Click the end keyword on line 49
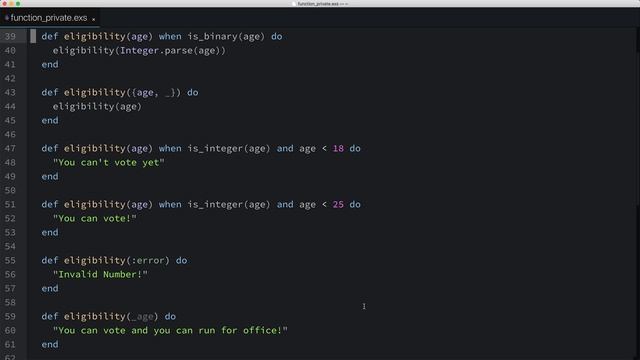640x360 pixels. [x=50, y=176]
